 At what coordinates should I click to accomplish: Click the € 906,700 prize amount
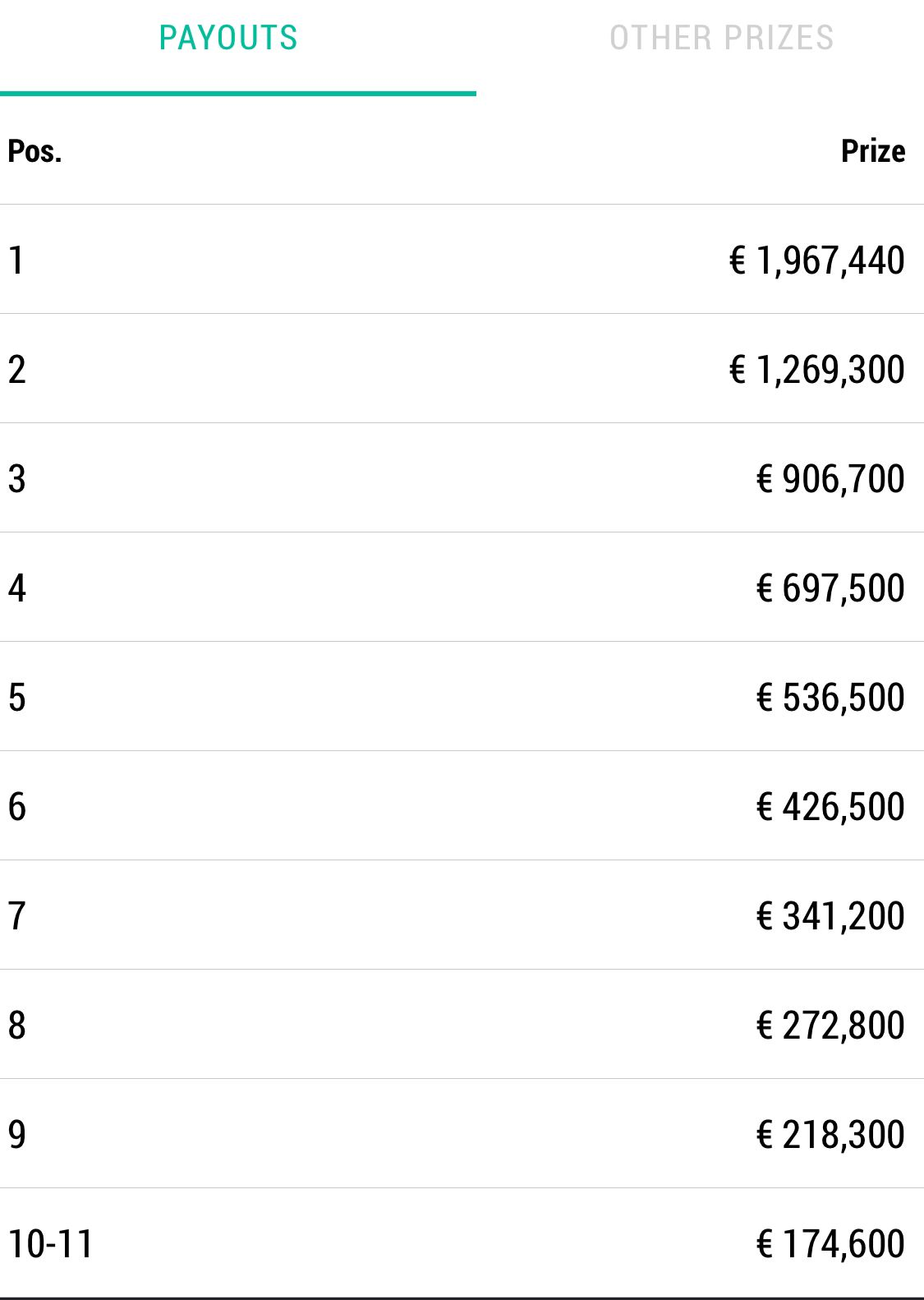tap(830, 479)
